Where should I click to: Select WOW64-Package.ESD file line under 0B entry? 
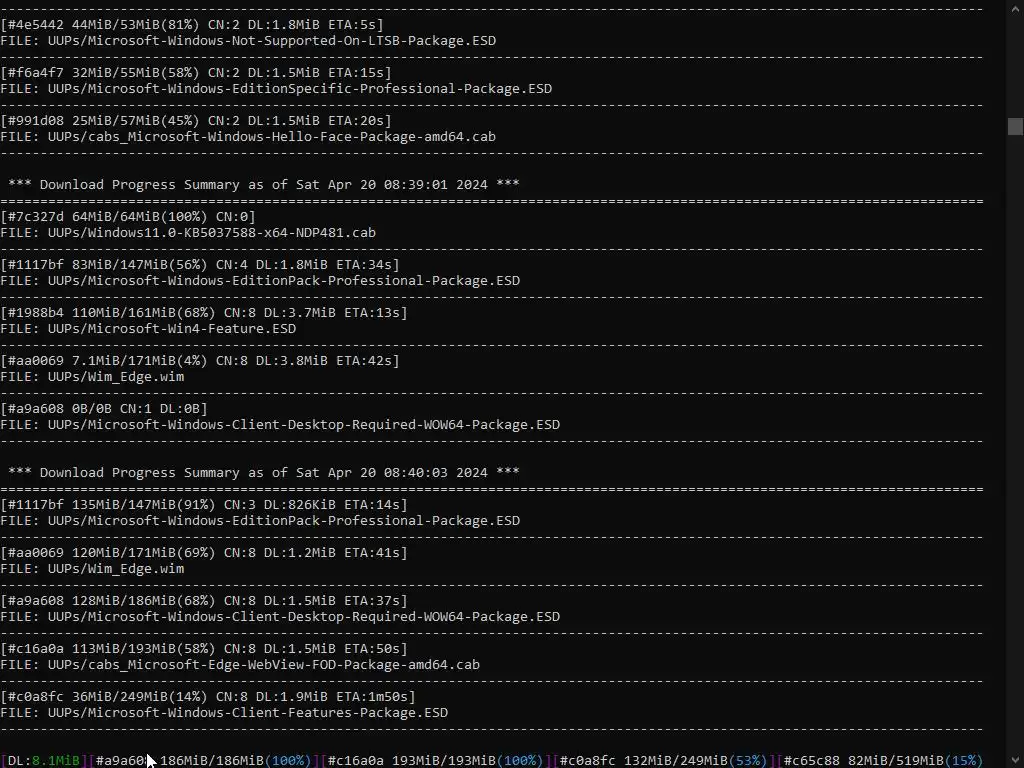[x=280, y=425]
